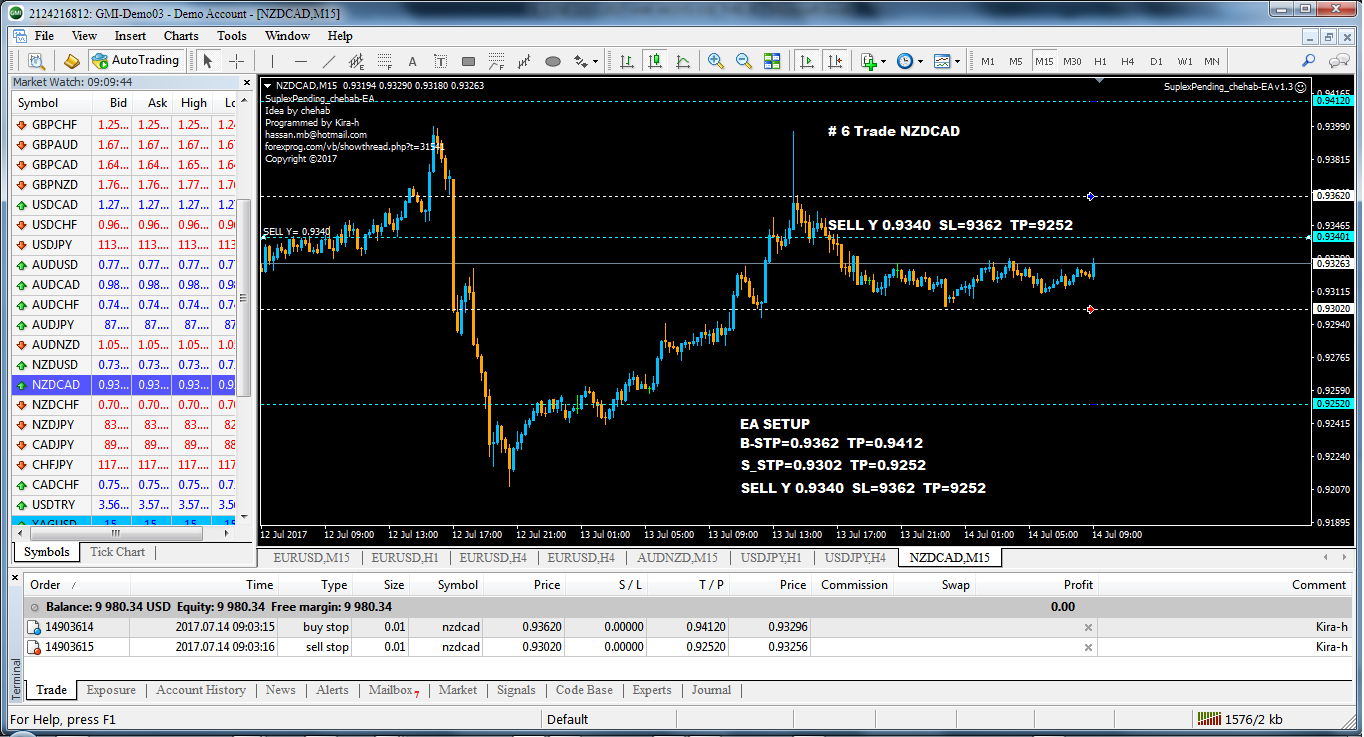Open the Charts menu
The width and height of the screenshot is (1364, 737).
(181, 36)
